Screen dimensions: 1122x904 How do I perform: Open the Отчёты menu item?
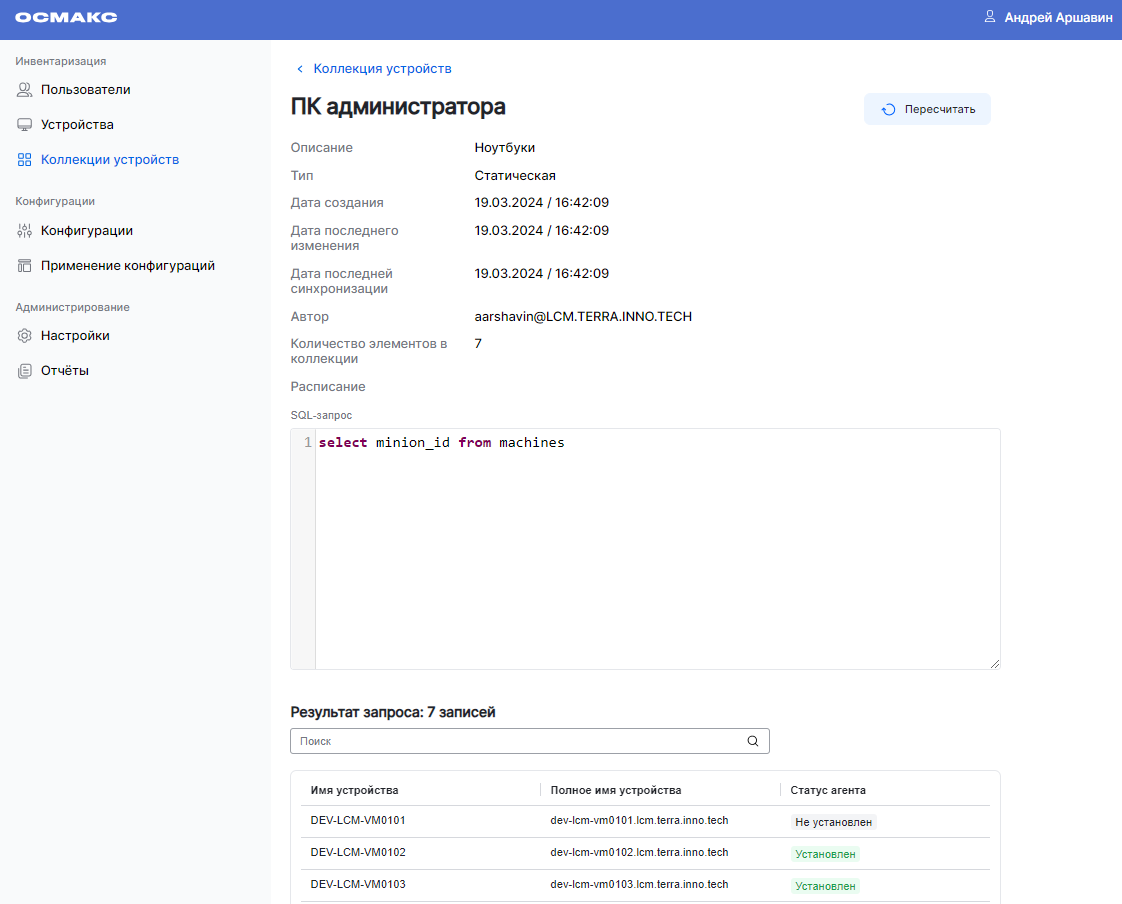click(64, 371)
